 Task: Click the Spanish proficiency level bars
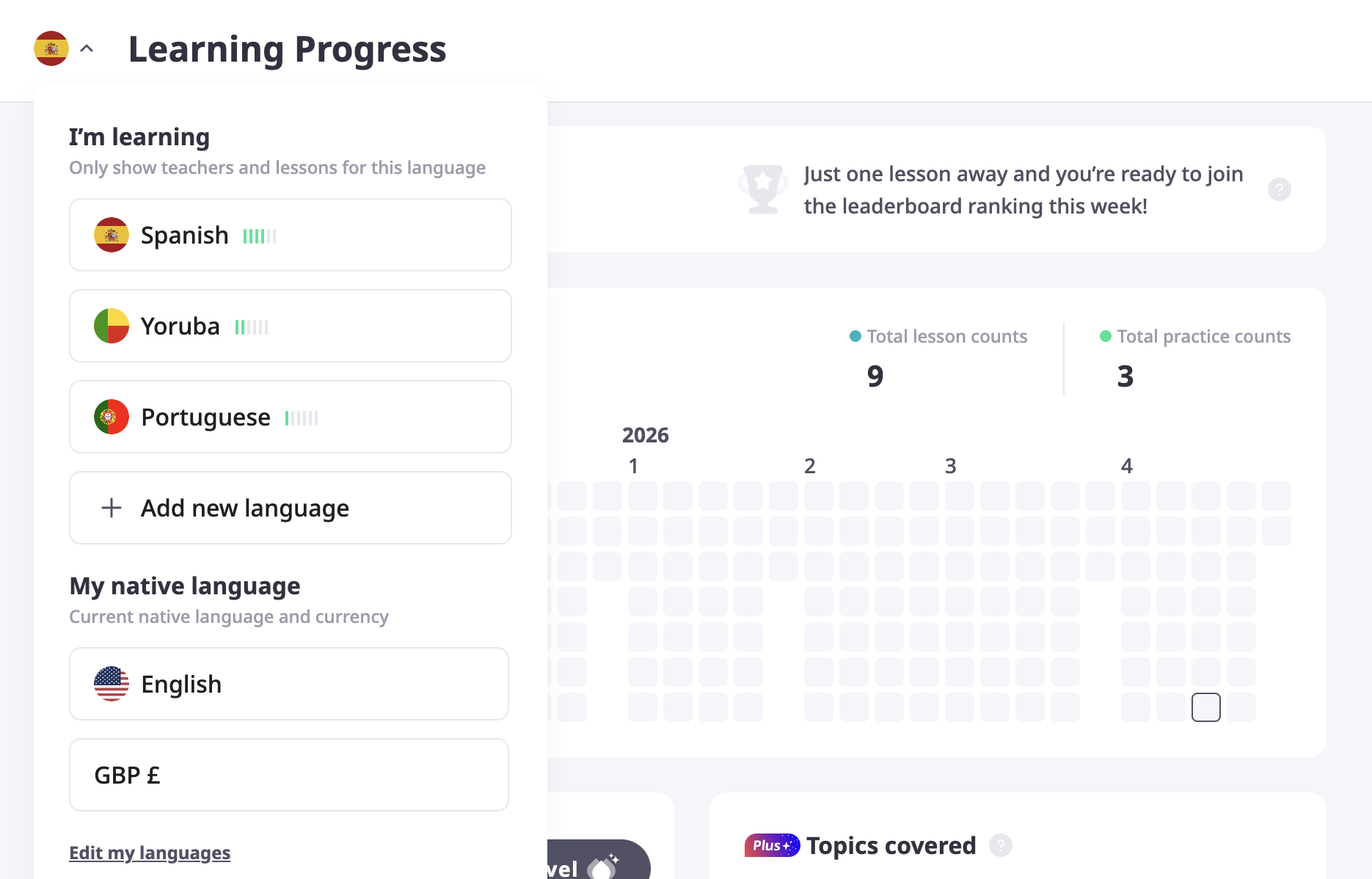260,236
